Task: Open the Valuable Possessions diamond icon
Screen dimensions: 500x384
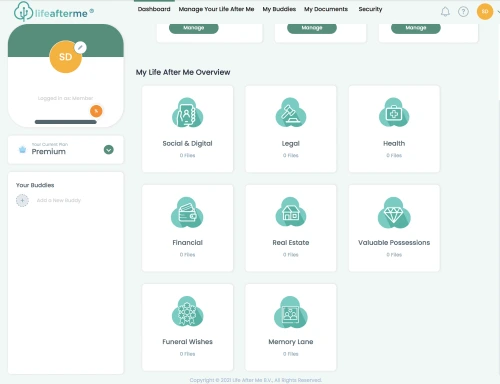Action: (394, 212)
